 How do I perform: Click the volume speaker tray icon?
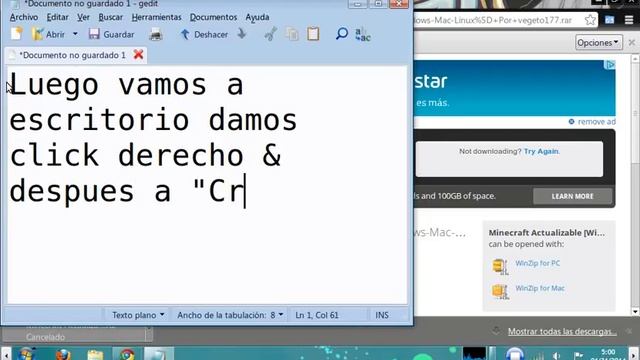(x=557, y=356)
